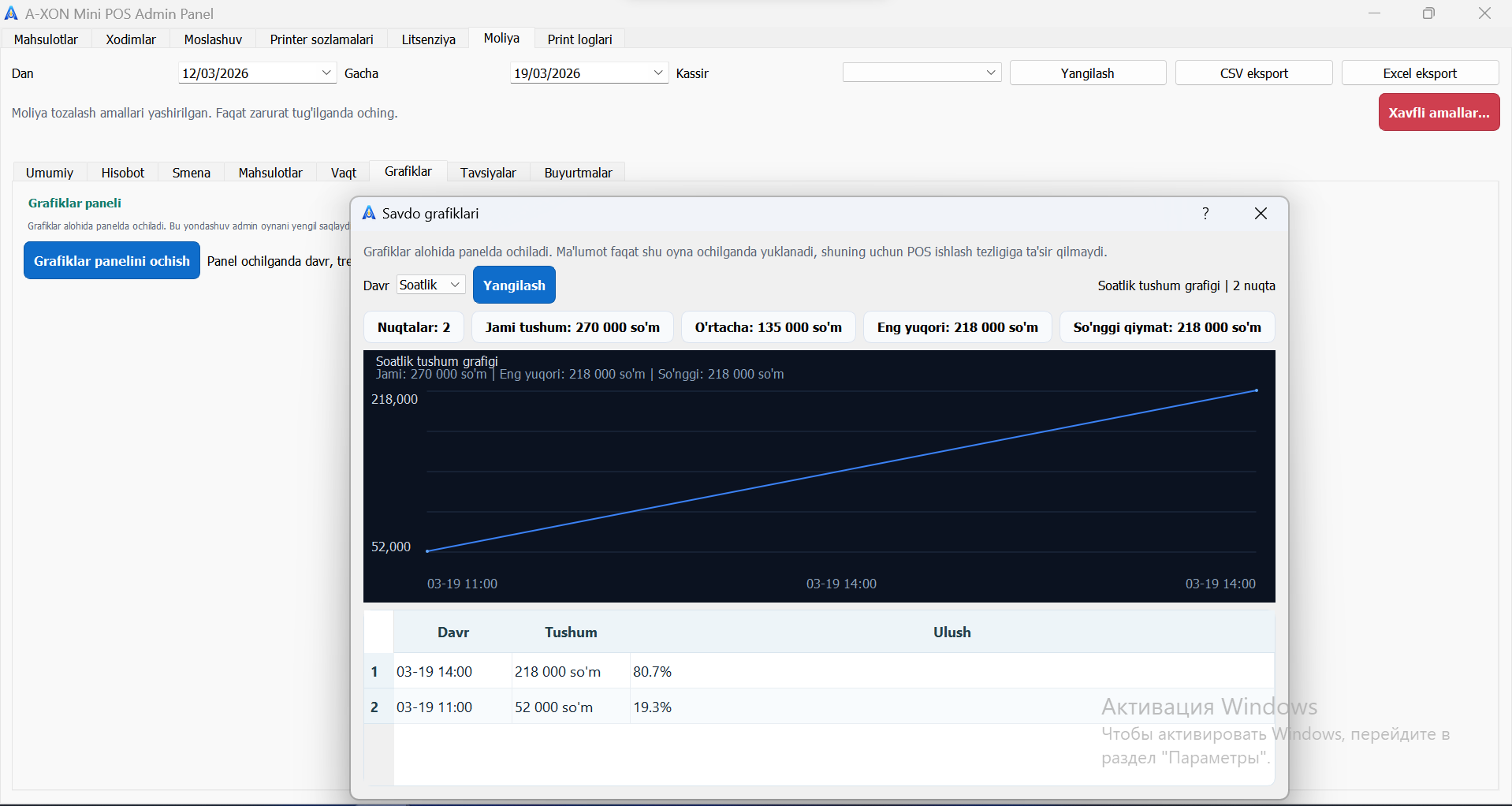Expand the Kassir cashier dropdown
Screen dimensions: 1512x806
click(921, 73)
